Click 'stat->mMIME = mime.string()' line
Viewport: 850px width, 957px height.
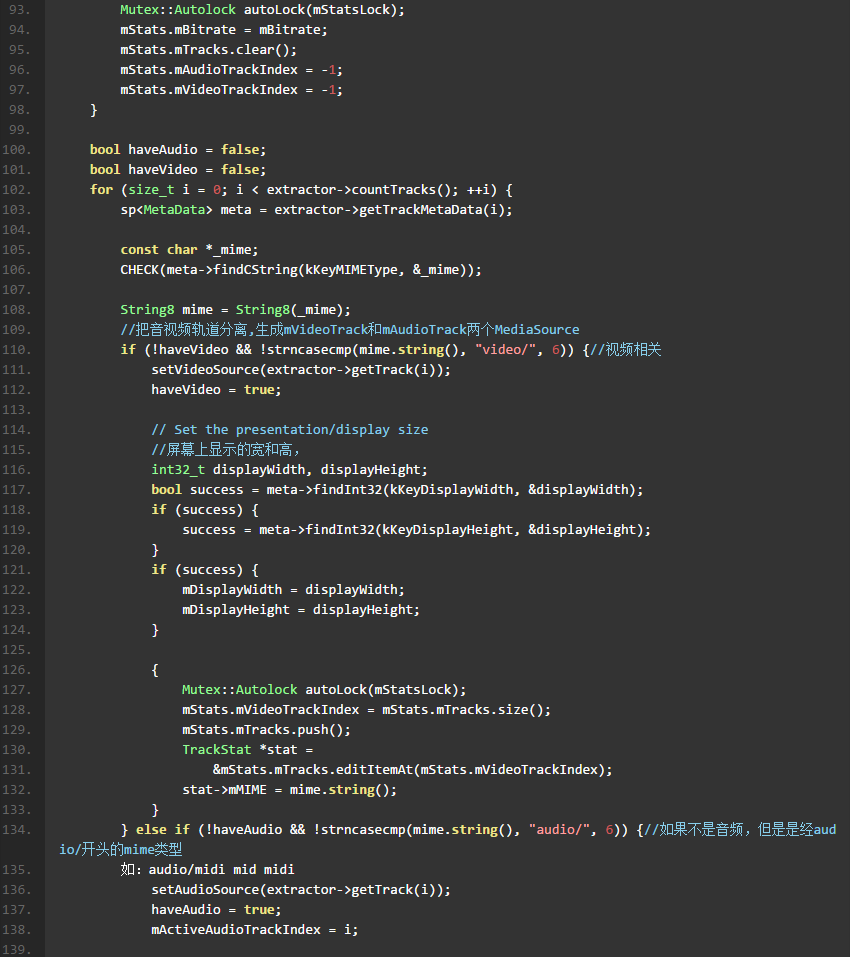click(x=289, y=790)
